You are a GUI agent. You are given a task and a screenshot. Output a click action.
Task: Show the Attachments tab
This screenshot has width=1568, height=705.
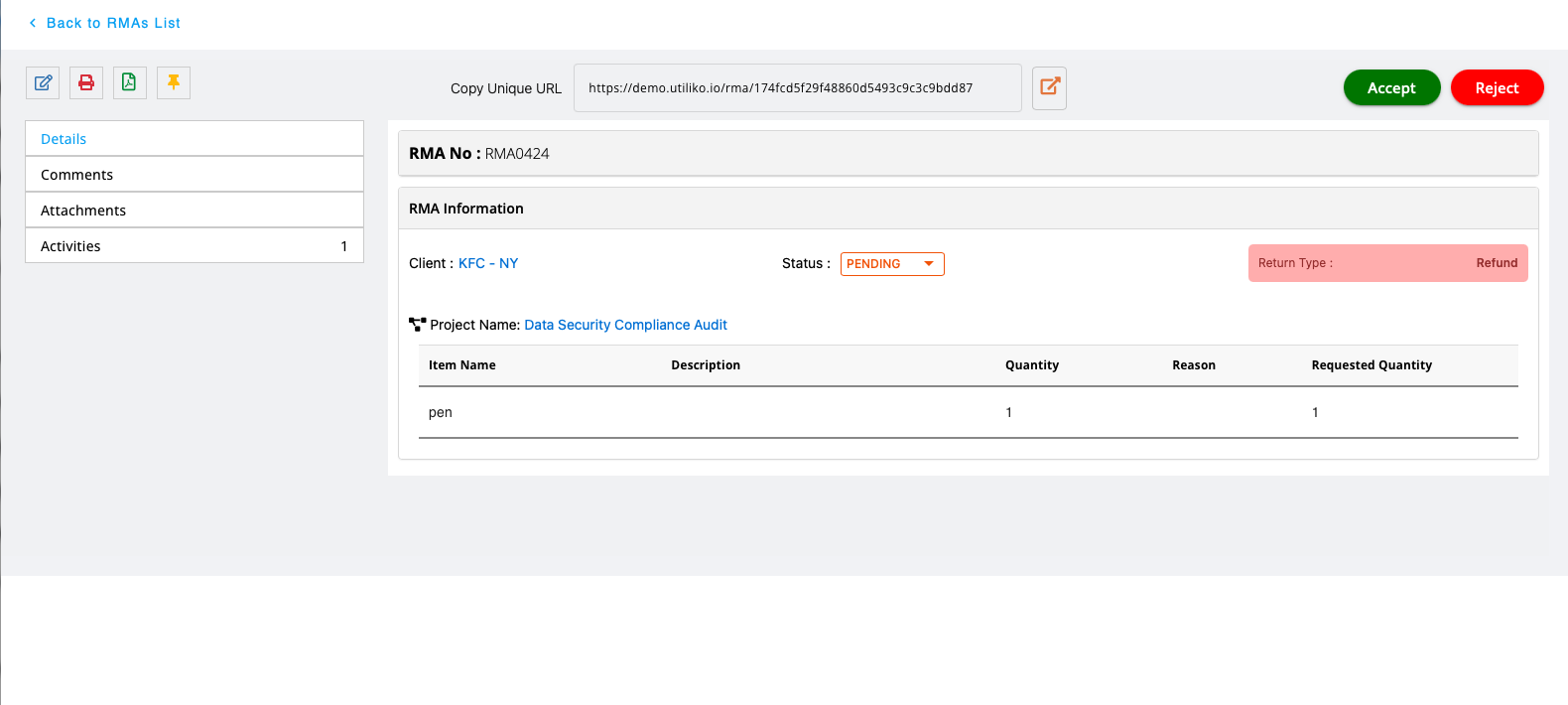click(x=194, y=211)
